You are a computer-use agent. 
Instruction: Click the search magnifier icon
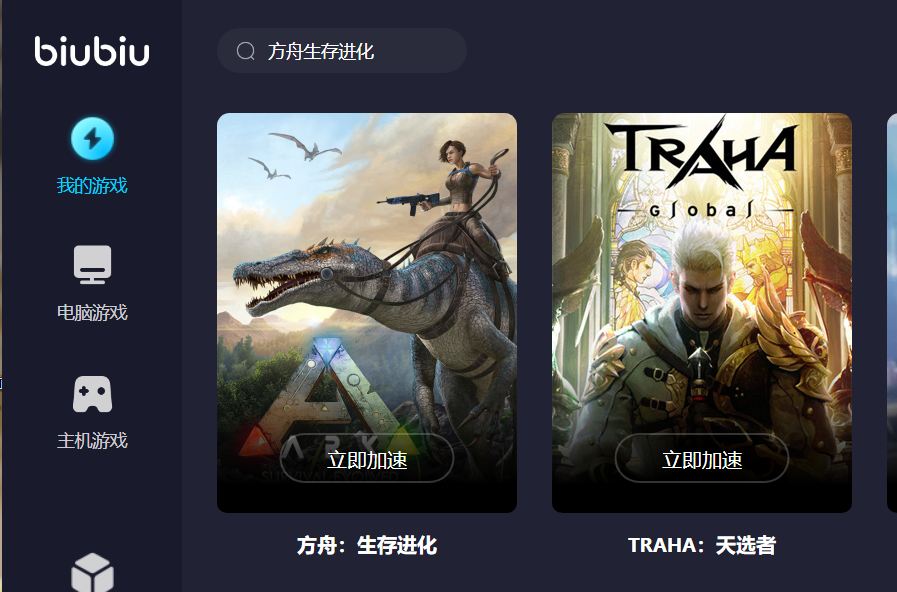pyautogui.click(x=245, y=51)
